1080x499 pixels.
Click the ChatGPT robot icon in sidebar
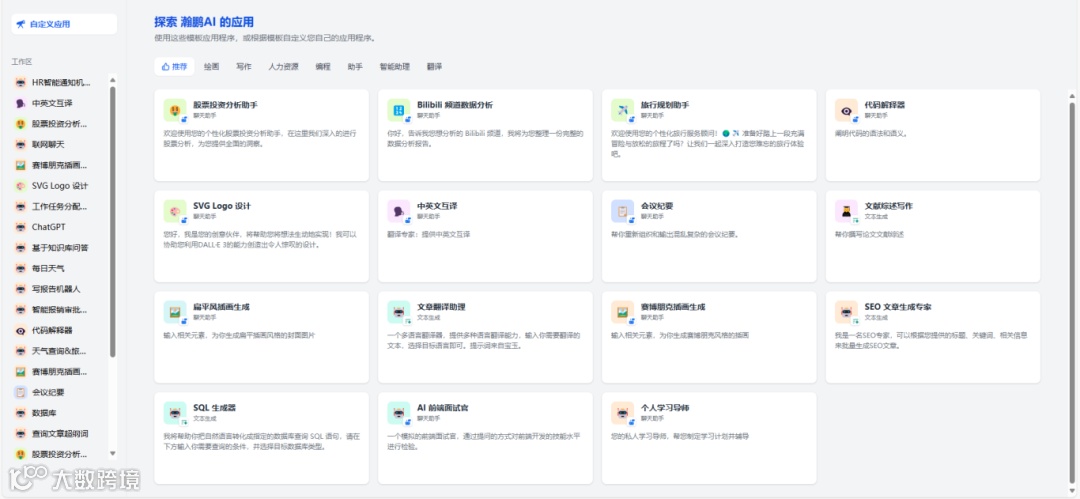tap(21, 227)
